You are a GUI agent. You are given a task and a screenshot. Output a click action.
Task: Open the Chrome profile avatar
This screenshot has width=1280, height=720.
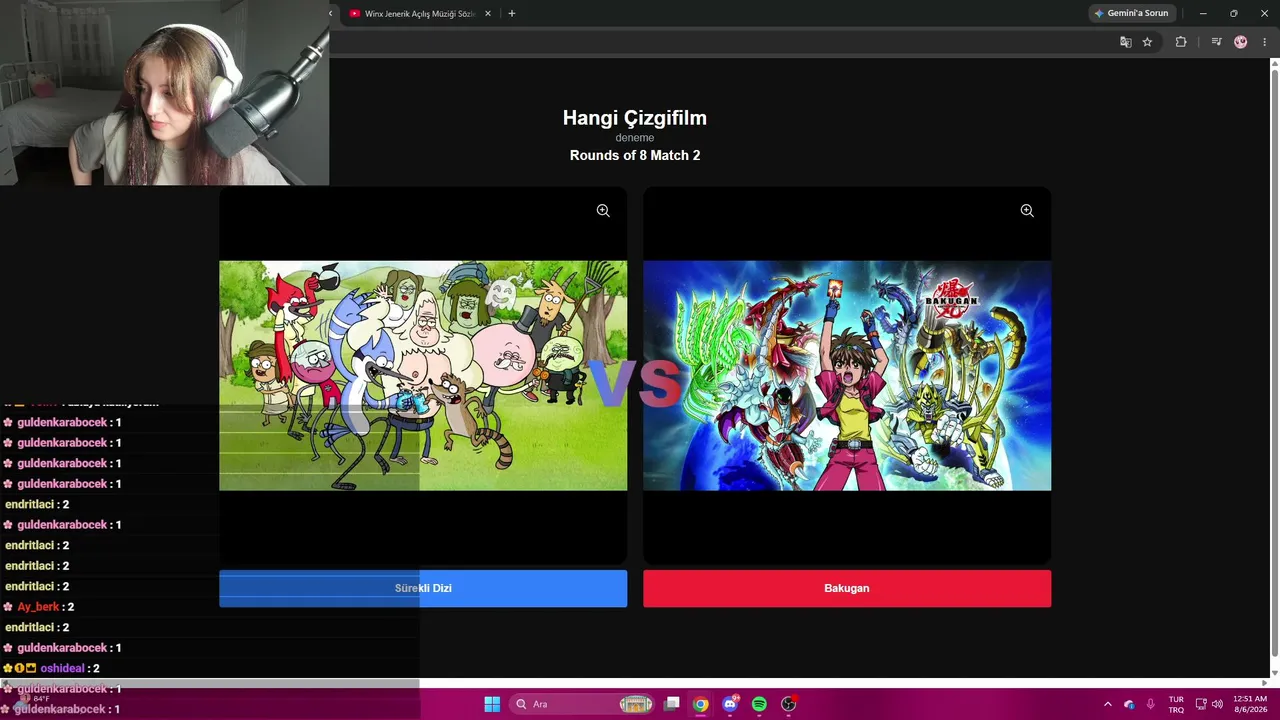point(1241,42)
